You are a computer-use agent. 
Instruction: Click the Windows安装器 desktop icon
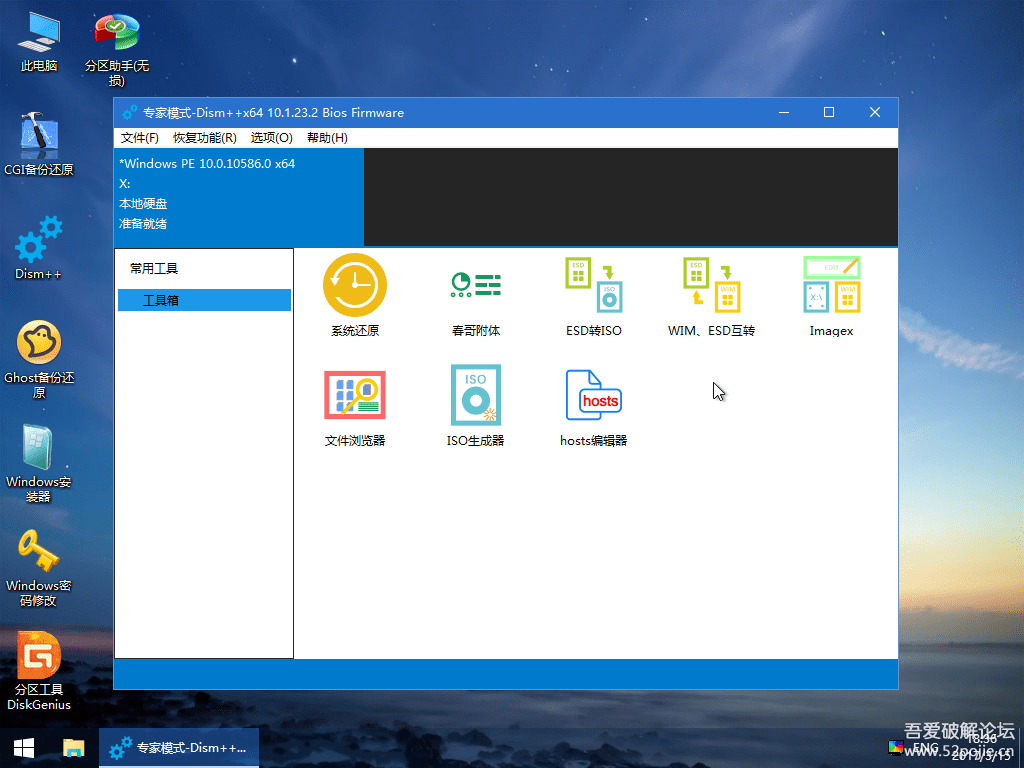(39, 463)
